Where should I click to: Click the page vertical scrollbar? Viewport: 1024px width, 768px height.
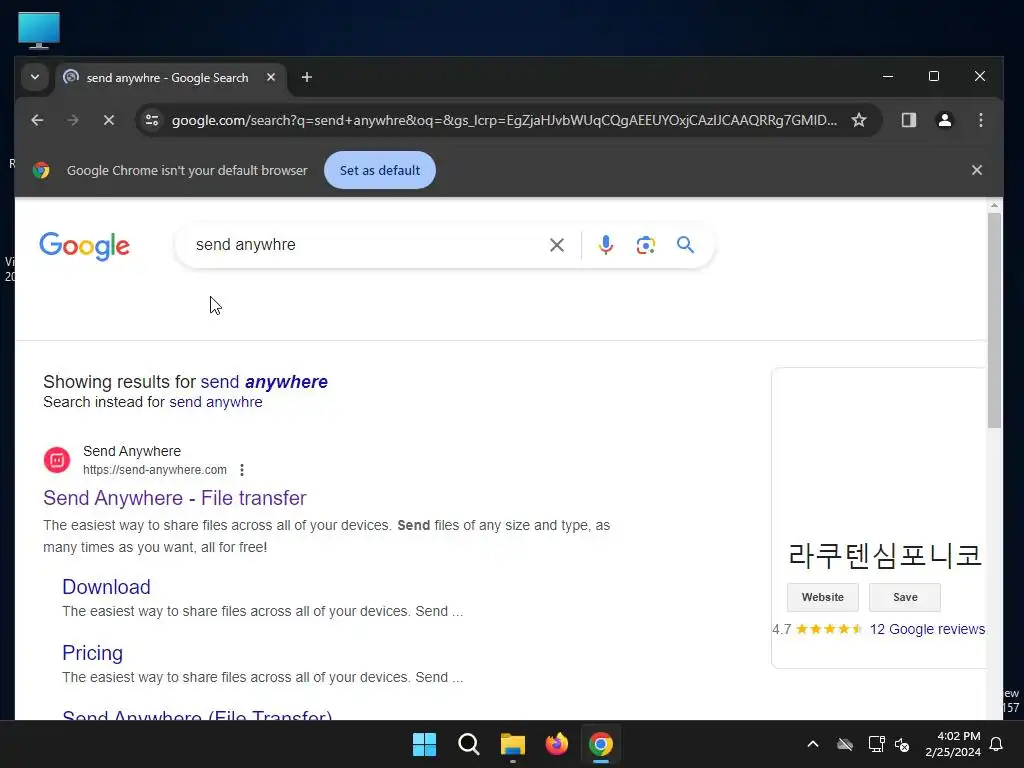(994, 320)
